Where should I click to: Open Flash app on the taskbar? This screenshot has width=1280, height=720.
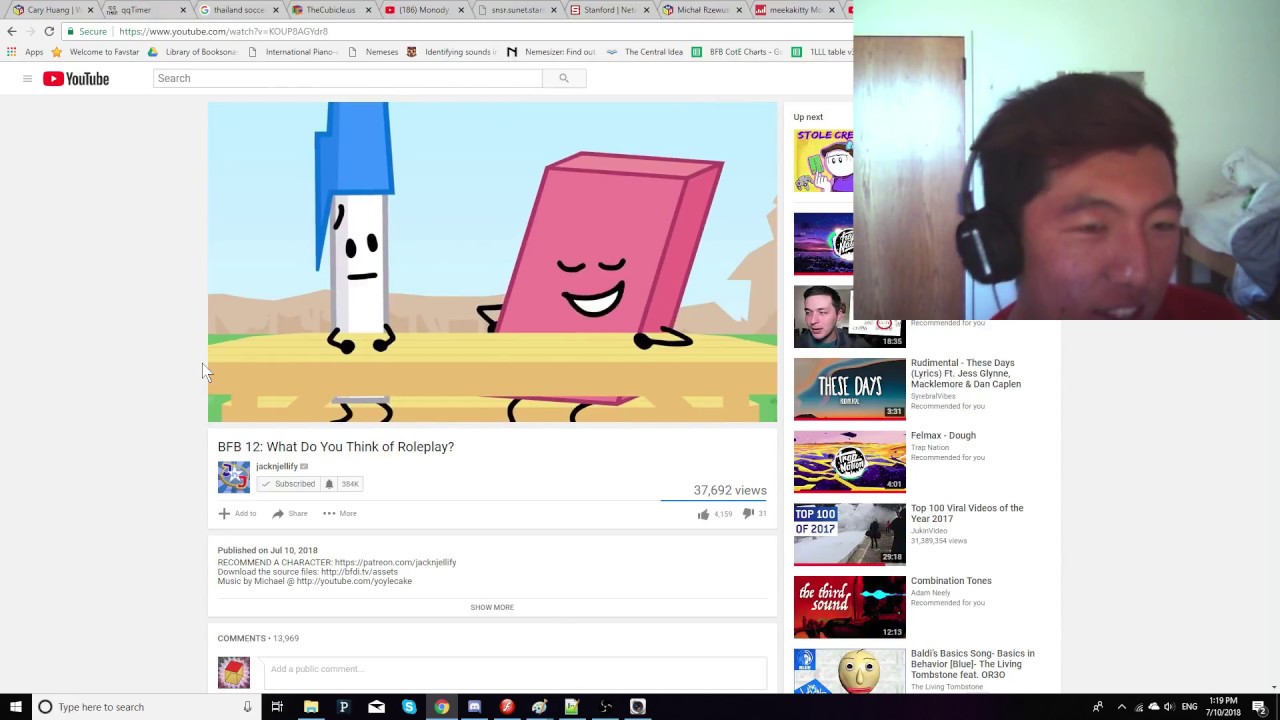point(507,707)
